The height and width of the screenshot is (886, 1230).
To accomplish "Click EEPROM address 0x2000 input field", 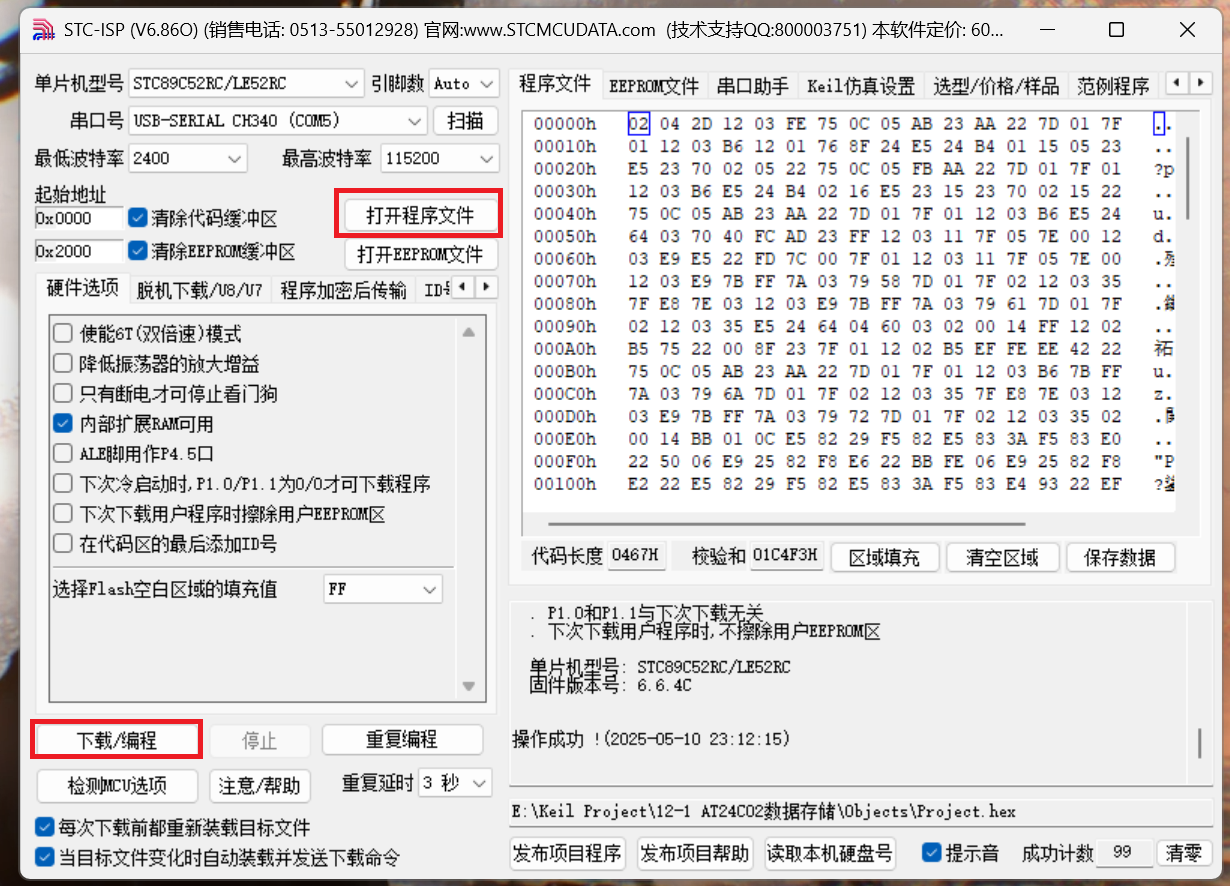I will click(79, 250).
